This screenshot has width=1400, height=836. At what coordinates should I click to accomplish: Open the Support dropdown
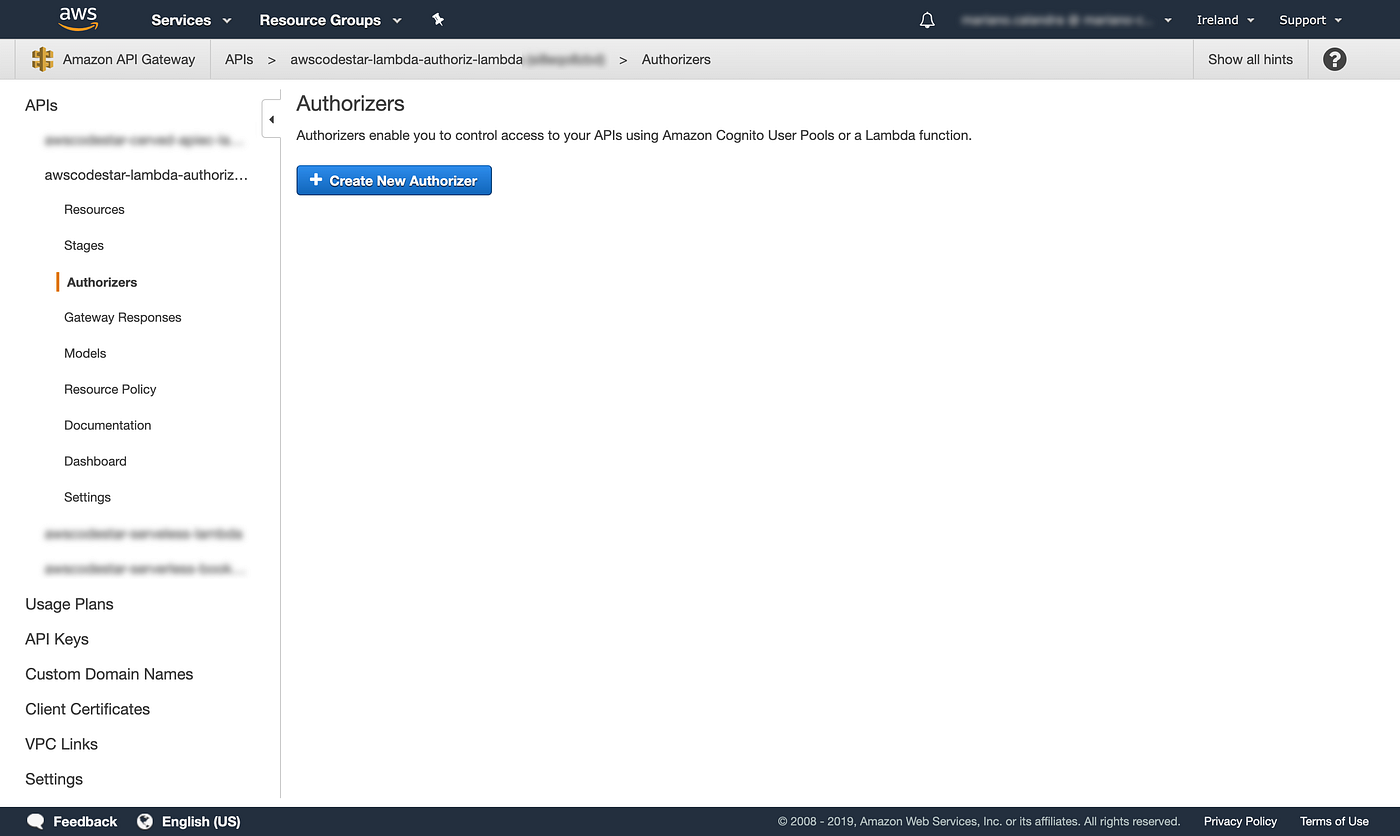(1309, 19)
